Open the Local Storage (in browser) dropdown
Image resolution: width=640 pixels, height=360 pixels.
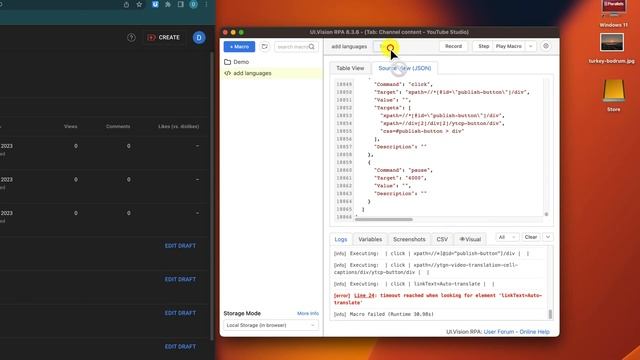[x=271, y=325]
